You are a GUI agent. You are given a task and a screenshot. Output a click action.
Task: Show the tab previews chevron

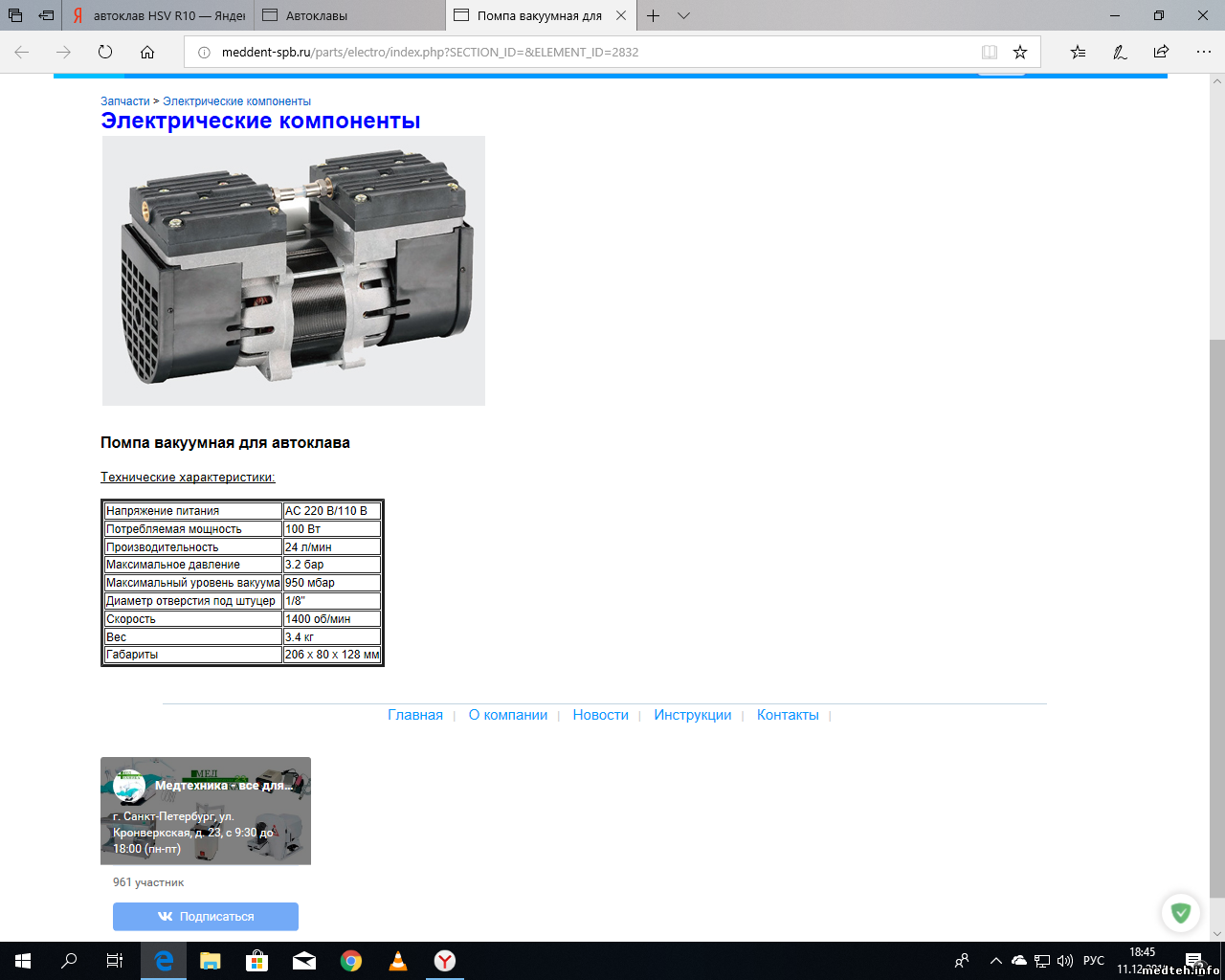click(683, 15)
